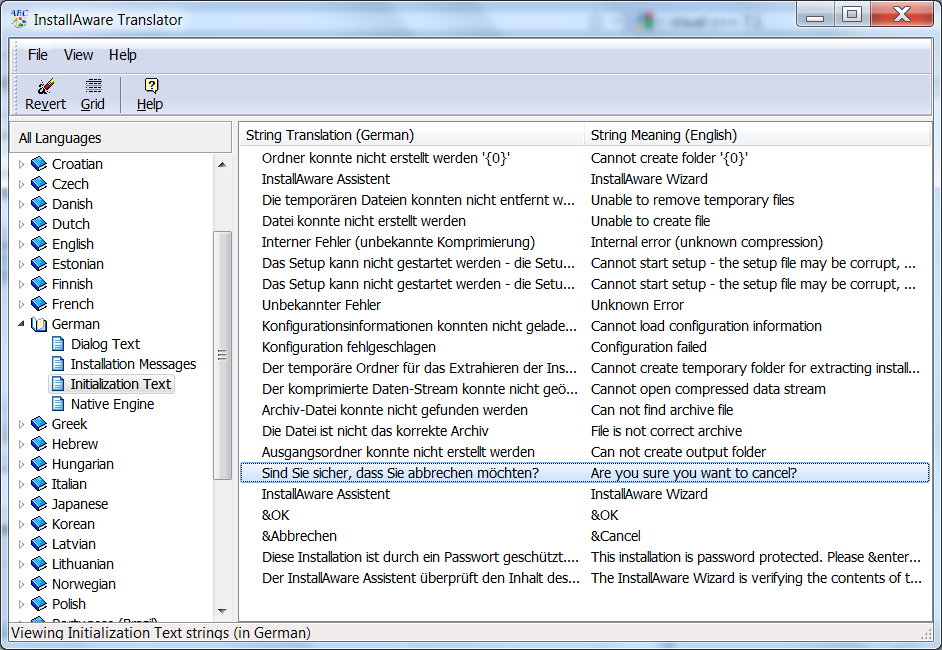
Task: Select the 'Konfiguration fehlgeschlagen' row
Action: (x=585, y=347)
